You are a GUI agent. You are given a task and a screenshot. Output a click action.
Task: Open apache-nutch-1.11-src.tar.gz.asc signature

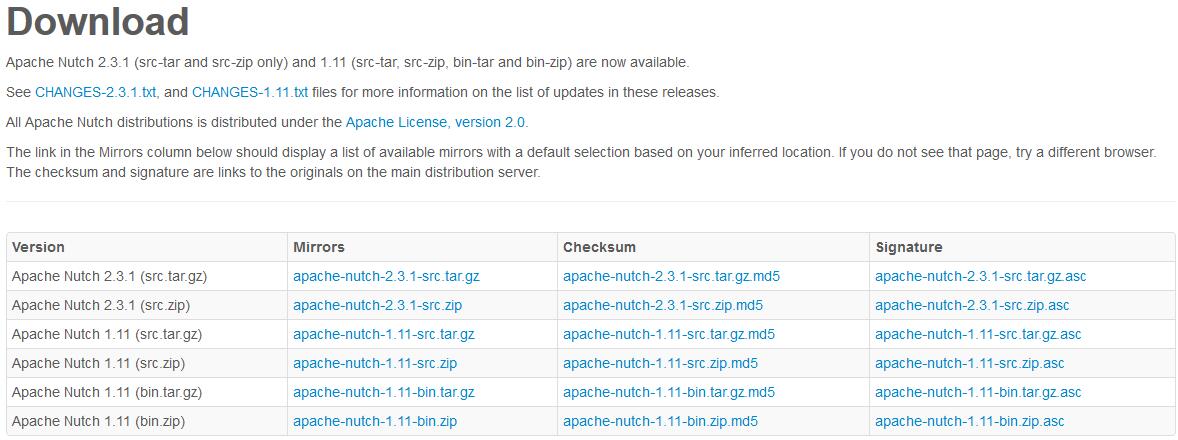[x=978, y=334]
